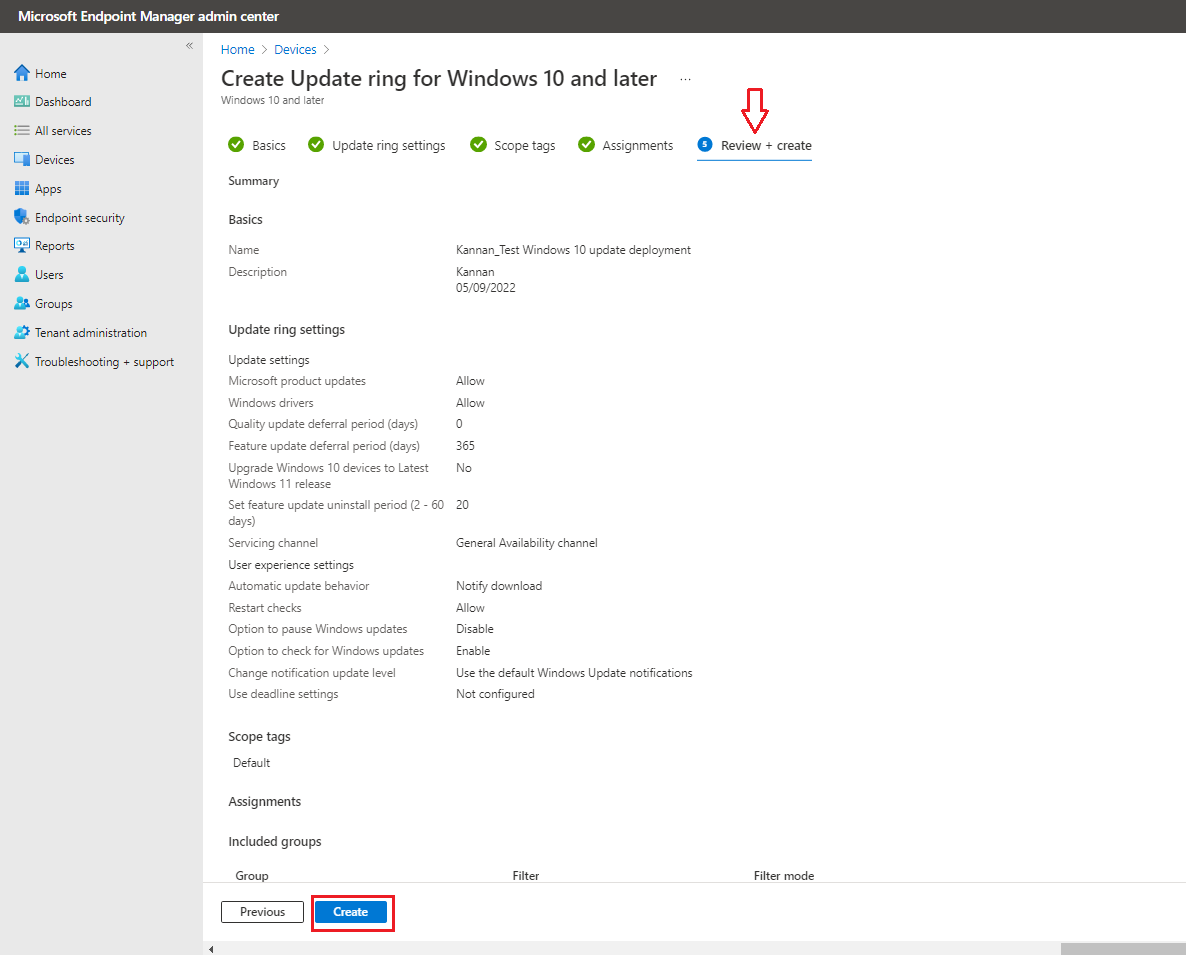Click the 'Included groups' heading
Image resolution: width=1186 pixels, height=955 pixels.
click(x=275, y=842)
